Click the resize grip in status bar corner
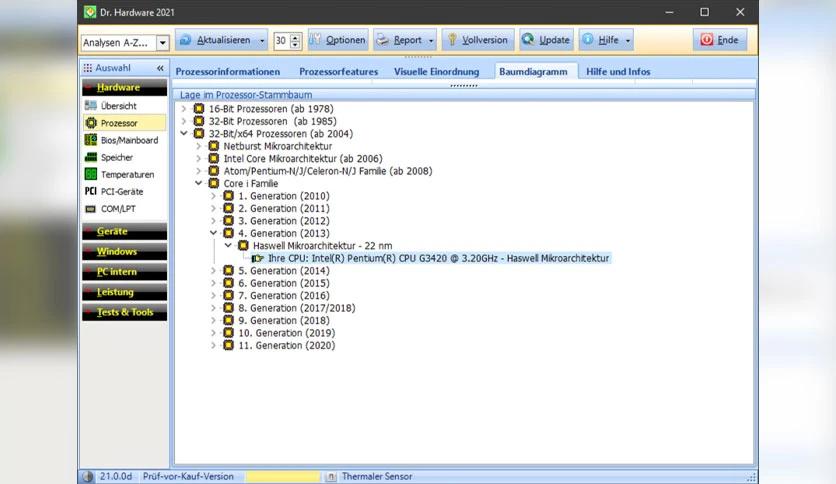Image resolution: width=836 pixels, height=484 pixels. (751, 478)
